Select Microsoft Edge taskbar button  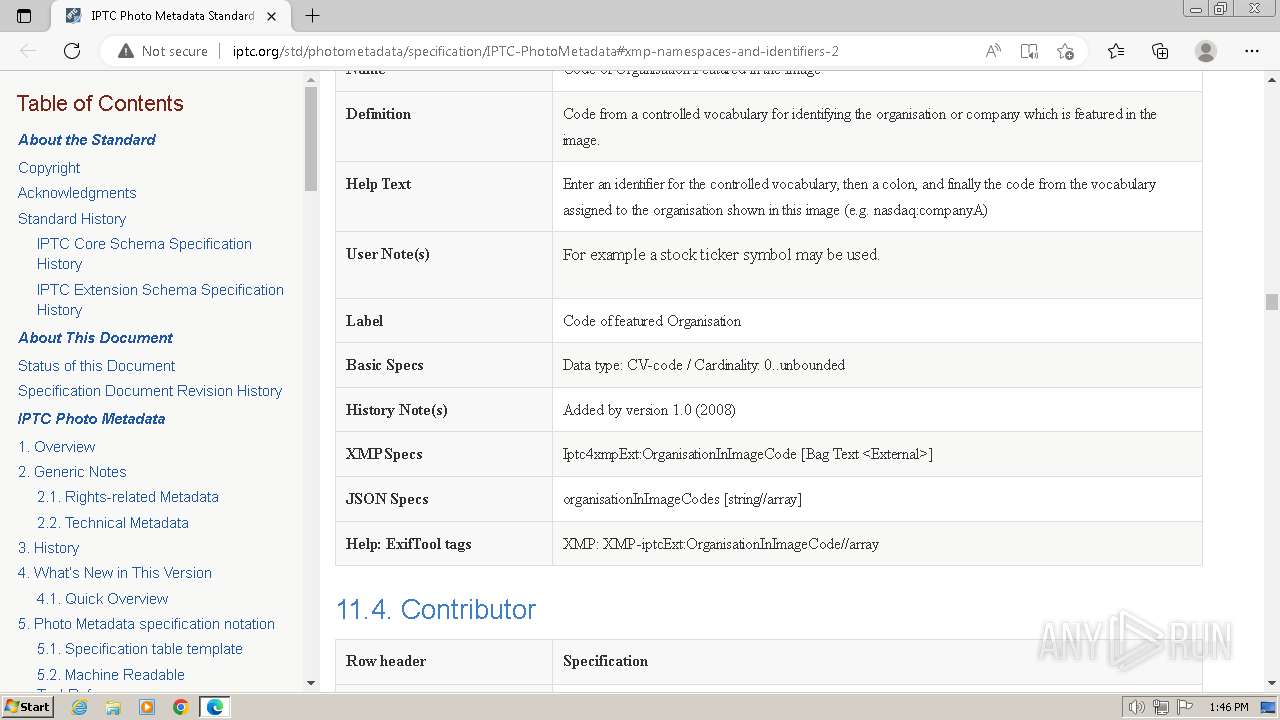[215, 707]
